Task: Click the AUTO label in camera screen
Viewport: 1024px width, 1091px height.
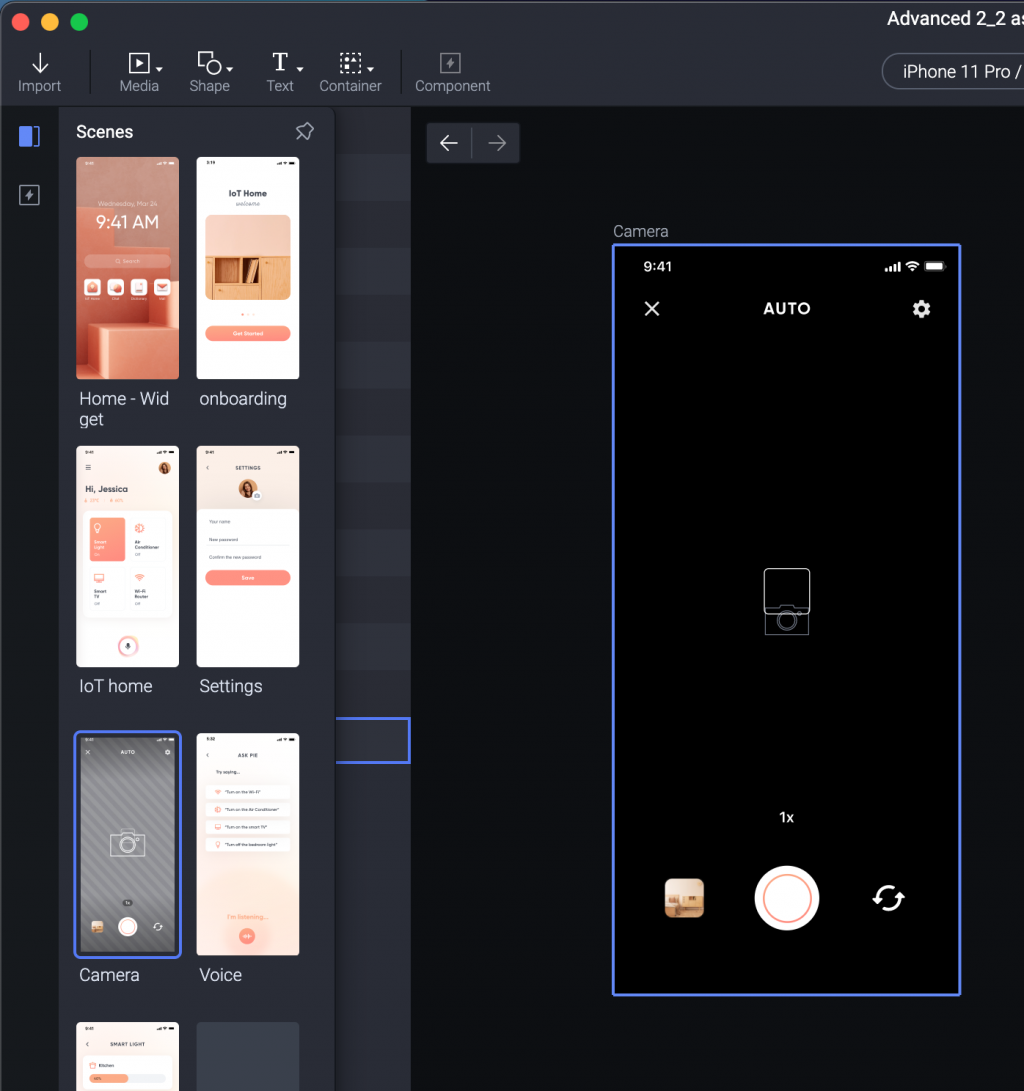Action: (787, 309)
